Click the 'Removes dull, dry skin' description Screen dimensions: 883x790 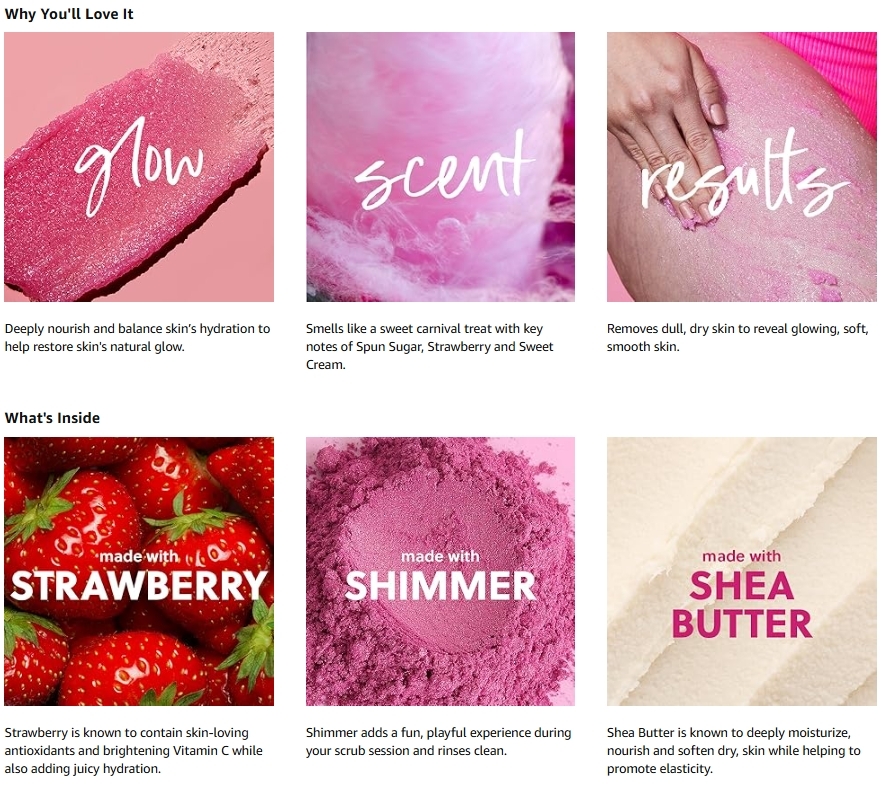click(x=738, y=337)
